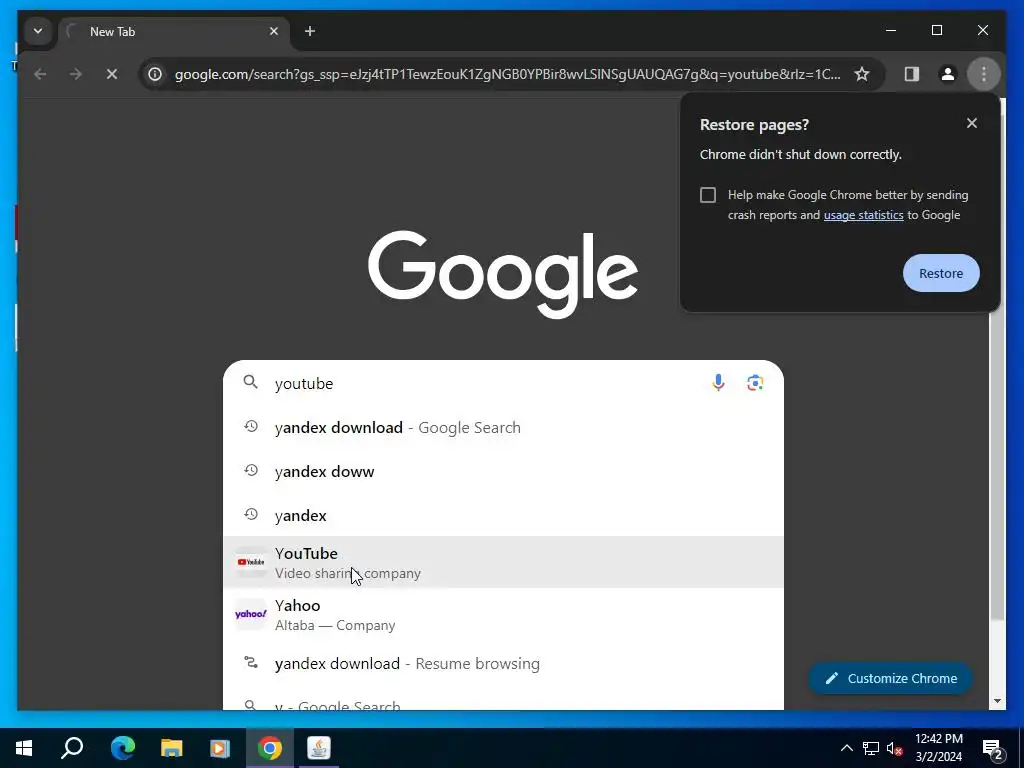Open the network tray icon
This screenshot has height=768, width=1024.
tap(871, 748)
